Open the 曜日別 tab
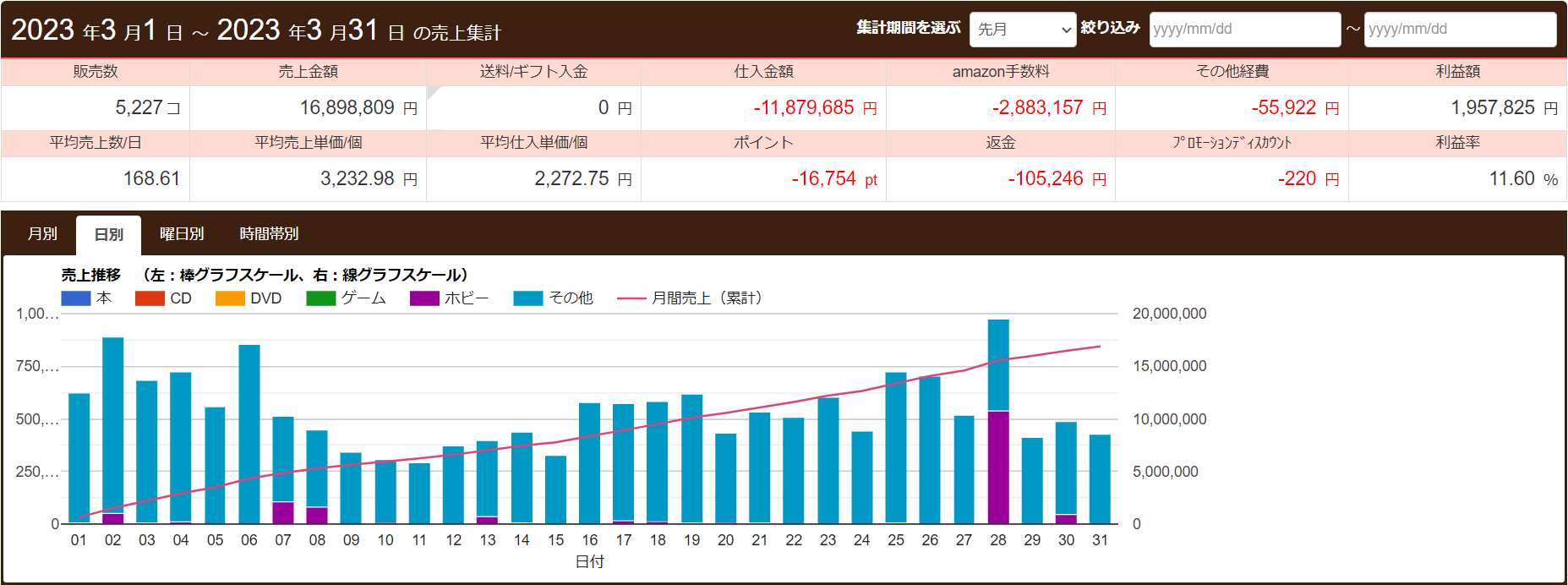Image resolution: width=1568 pixels, height=585 pixels. pyautogui.click(x=182, y=234)
